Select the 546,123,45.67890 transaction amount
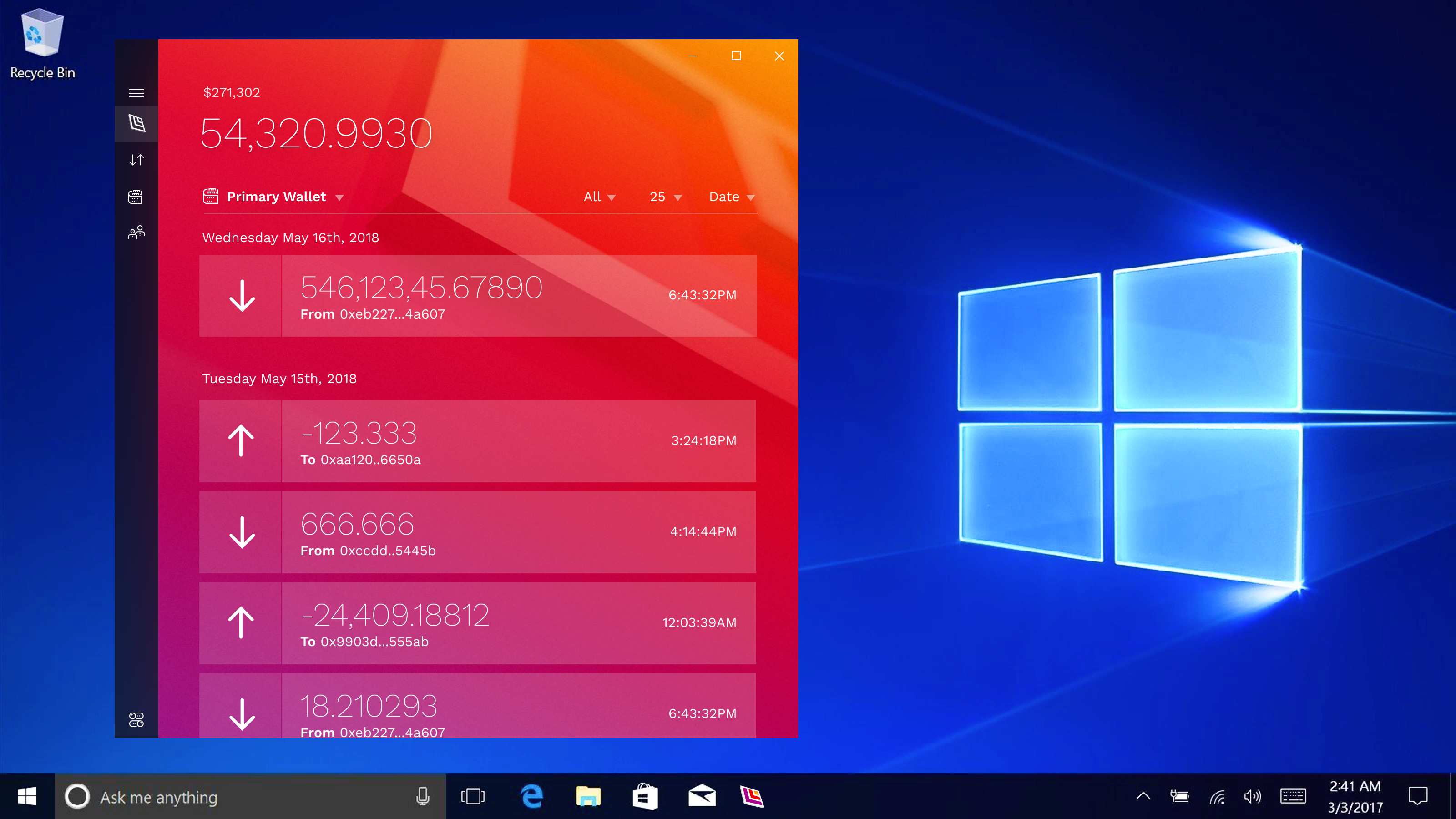The image size is (1456, 819). 421,287
